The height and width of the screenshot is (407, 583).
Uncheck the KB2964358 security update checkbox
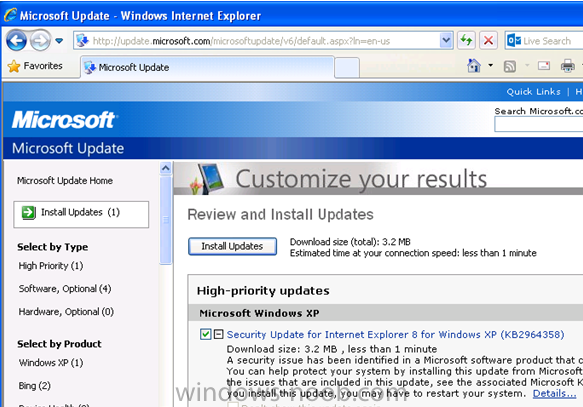[x=205, y=334]
